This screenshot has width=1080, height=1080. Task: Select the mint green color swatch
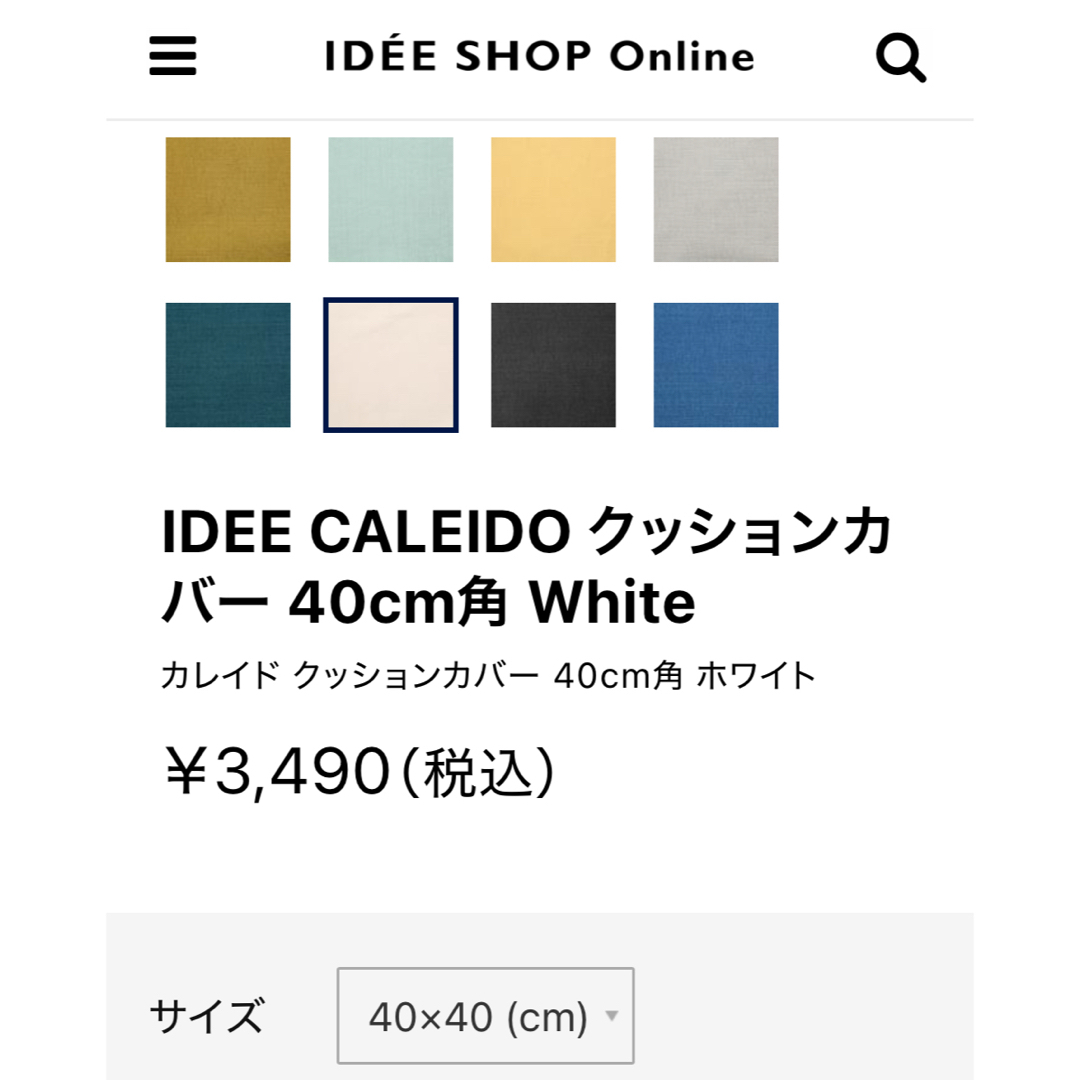[x=391, y=200]
